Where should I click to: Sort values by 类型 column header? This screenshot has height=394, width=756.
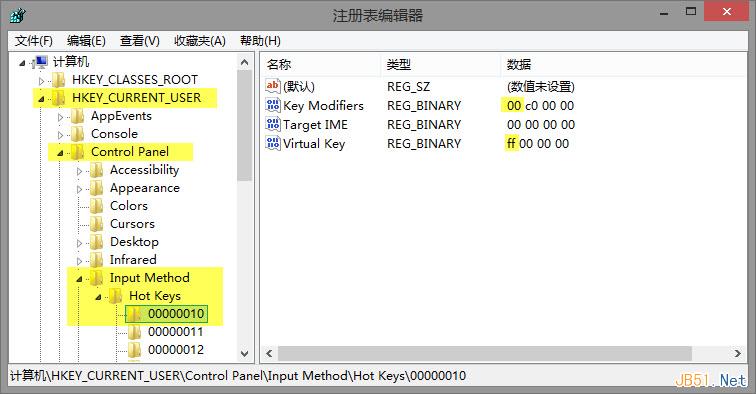point(441,64)
